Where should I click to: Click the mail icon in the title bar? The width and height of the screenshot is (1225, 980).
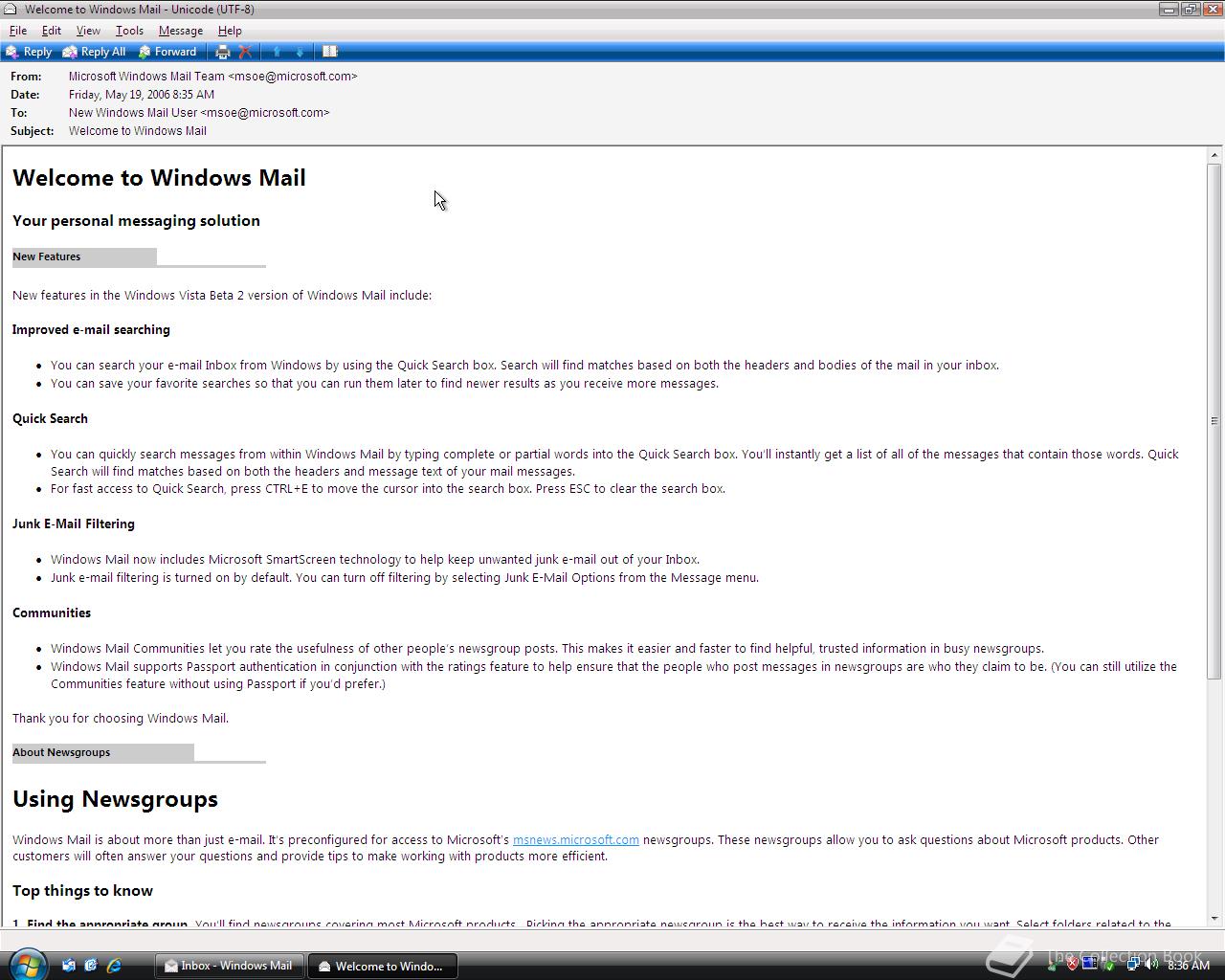(11, 9)
